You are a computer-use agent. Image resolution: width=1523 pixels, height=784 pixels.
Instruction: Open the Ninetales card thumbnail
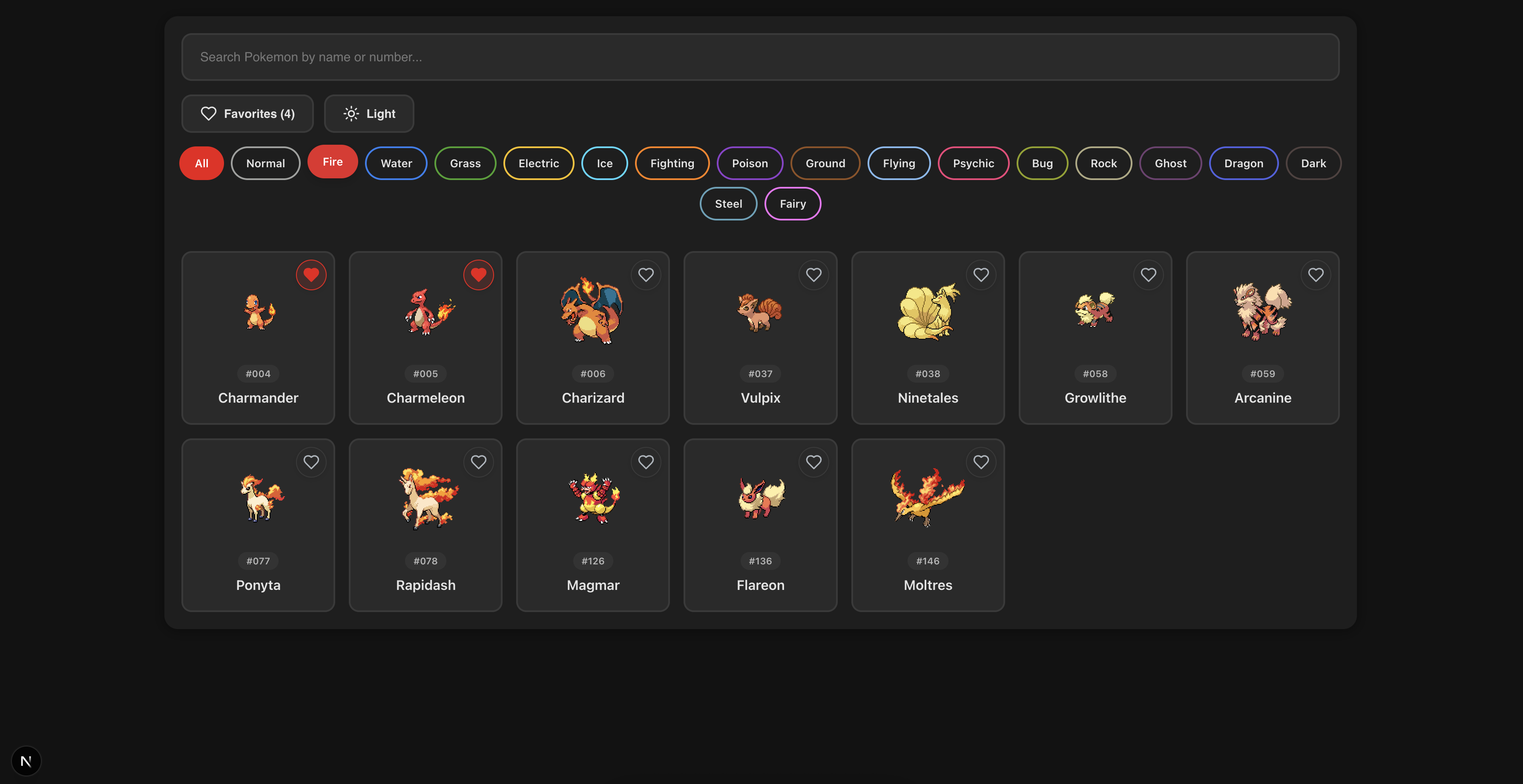(x=928, y=313)
